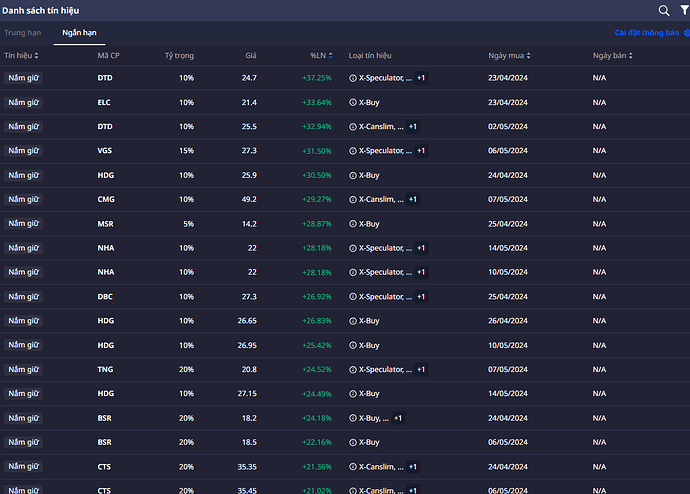Select stock code MSR in the table

click(105, 224)
